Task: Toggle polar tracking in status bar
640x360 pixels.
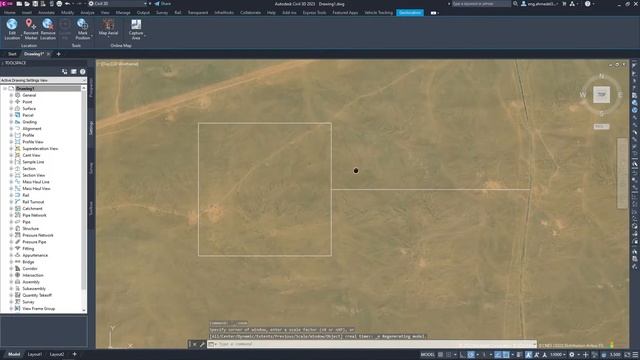Action: (471, 355)
